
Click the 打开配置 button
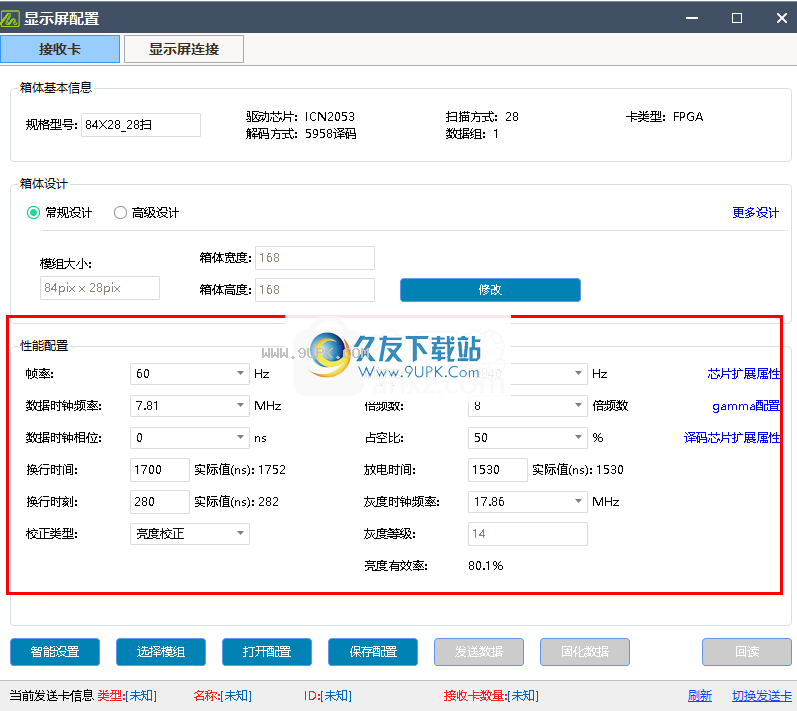(267, 652)
